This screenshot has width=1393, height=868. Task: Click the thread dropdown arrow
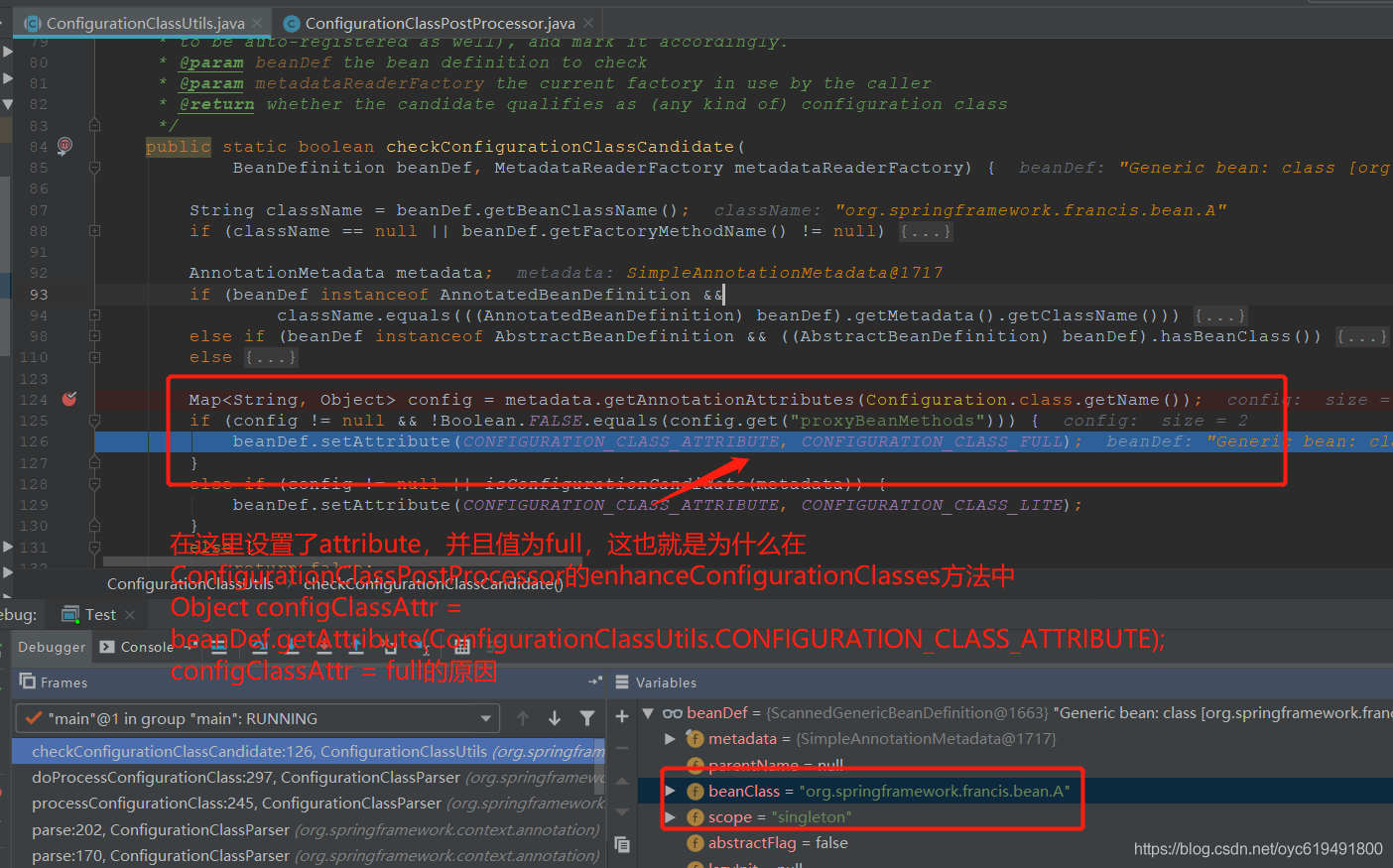[x=486, y=718]
